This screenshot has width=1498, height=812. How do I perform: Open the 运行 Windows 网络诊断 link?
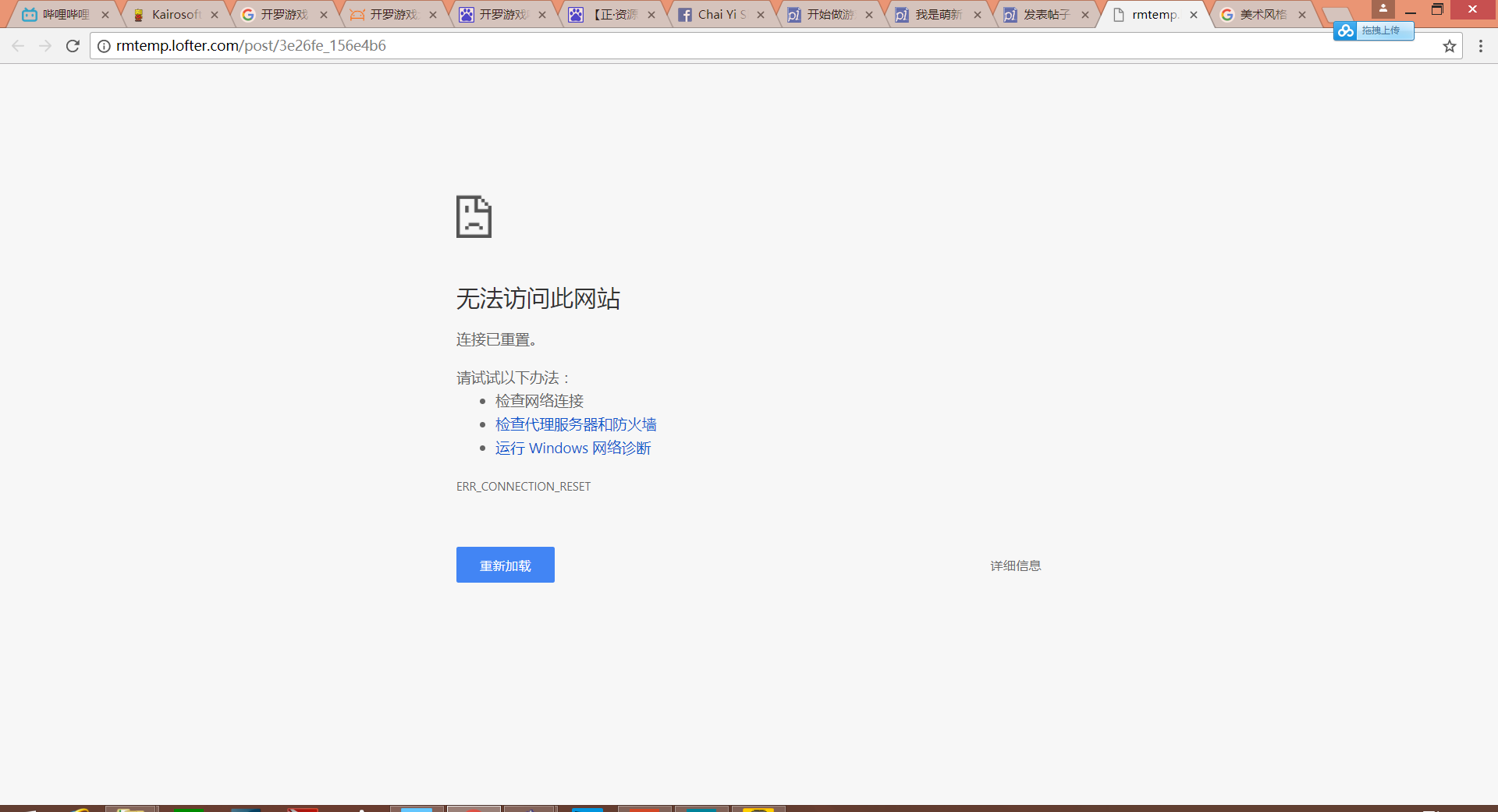[573, 448]
